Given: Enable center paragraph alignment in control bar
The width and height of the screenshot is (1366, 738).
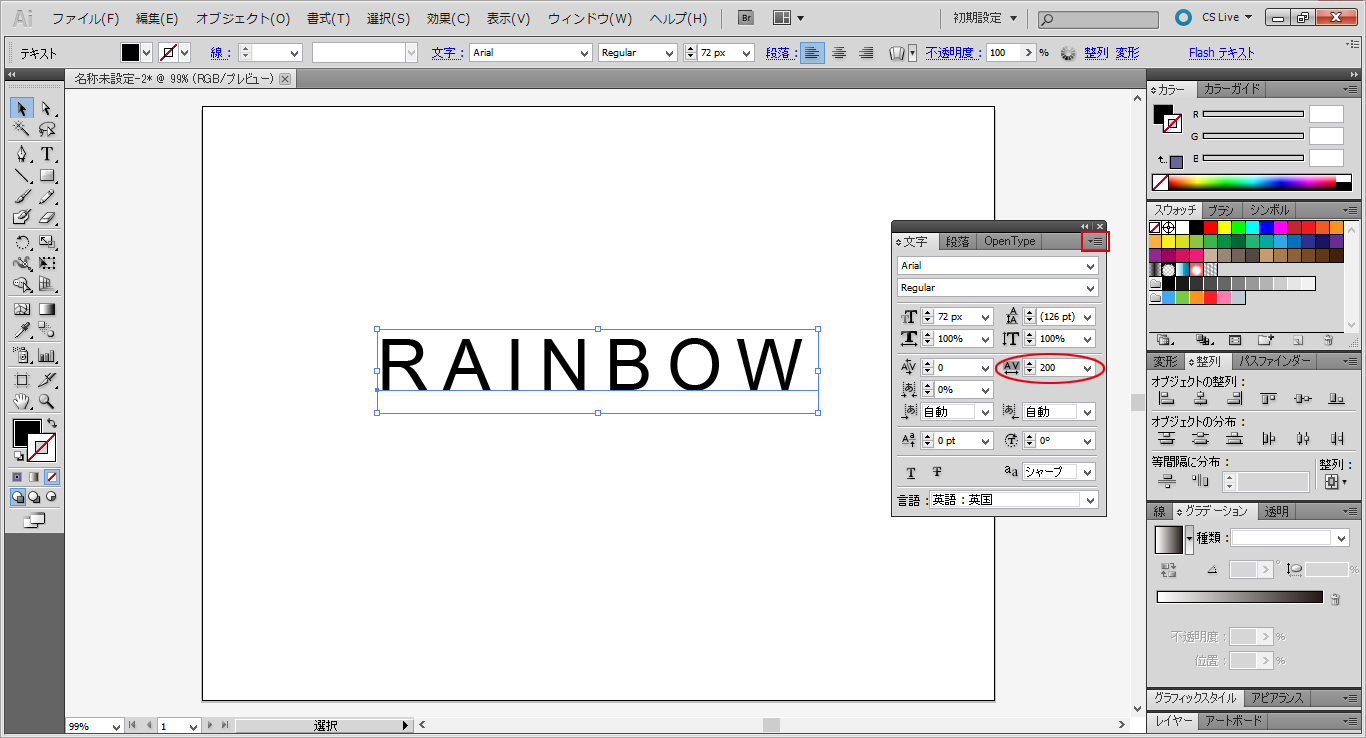Looking at the screenshot, I should tap(839, 53).
